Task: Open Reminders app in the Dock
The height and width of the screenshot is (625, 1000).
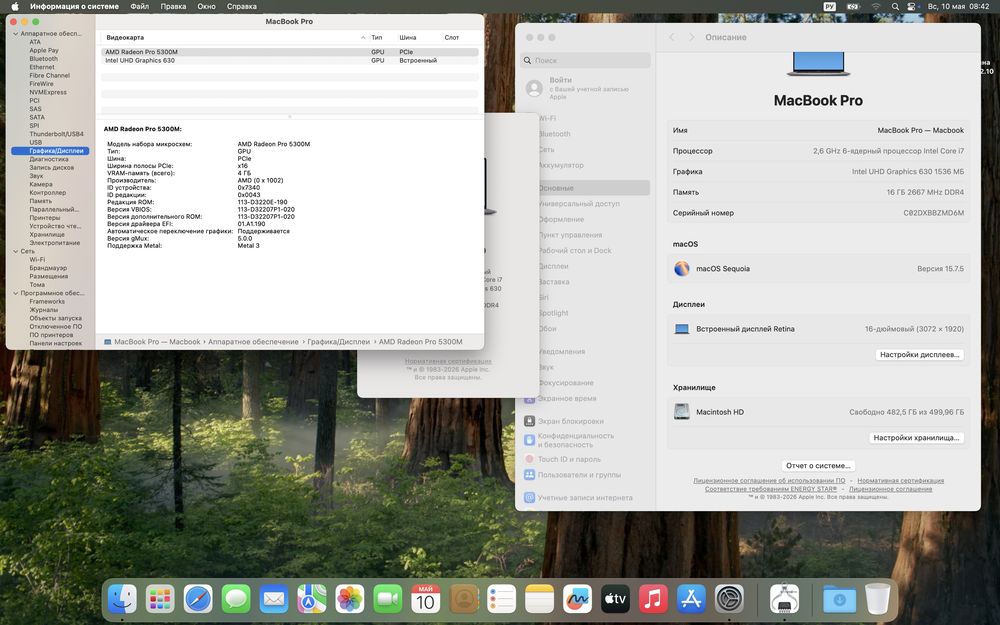Action: click(x=501, y=599)
